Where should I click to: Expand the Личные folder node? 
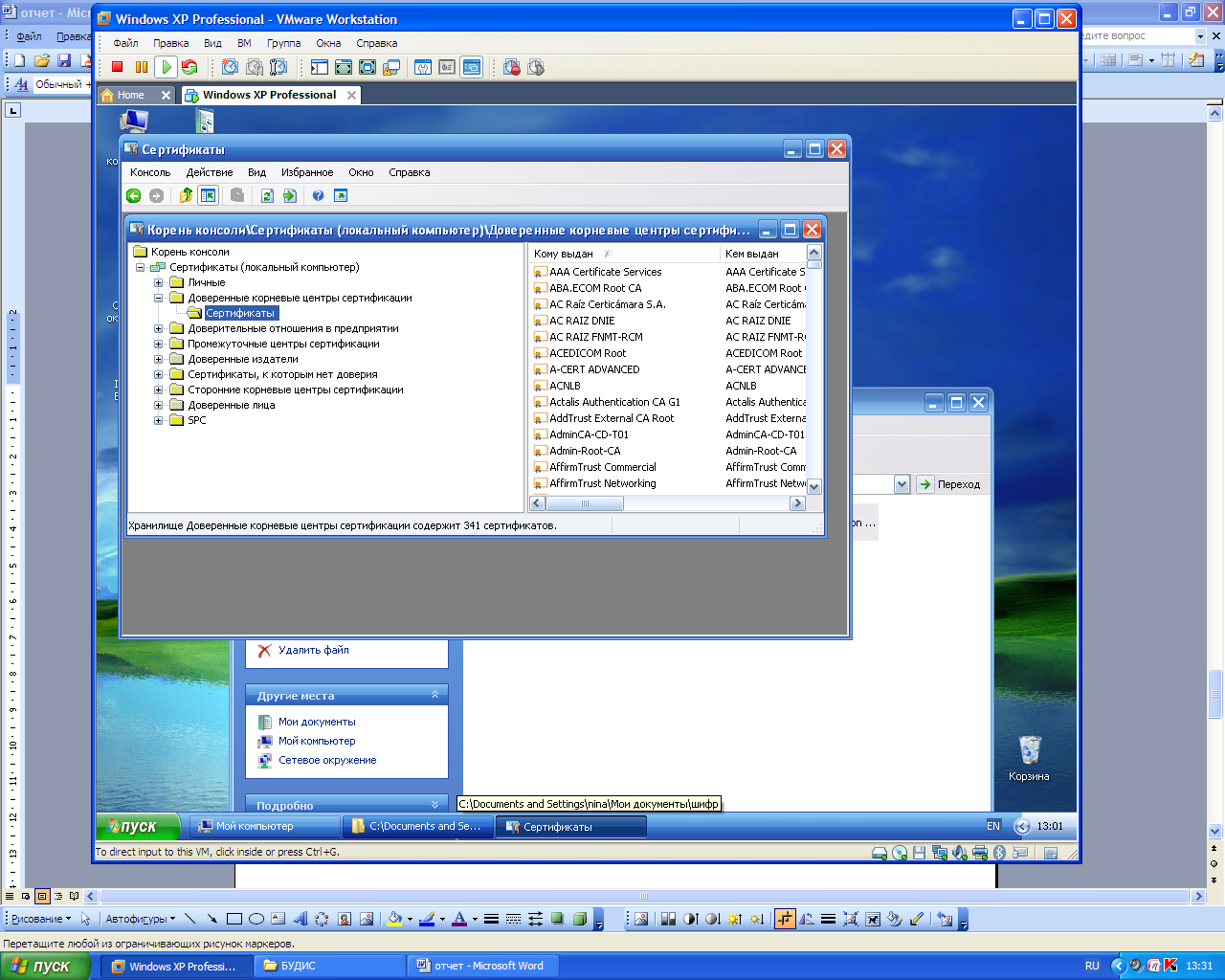pos(159,282)
